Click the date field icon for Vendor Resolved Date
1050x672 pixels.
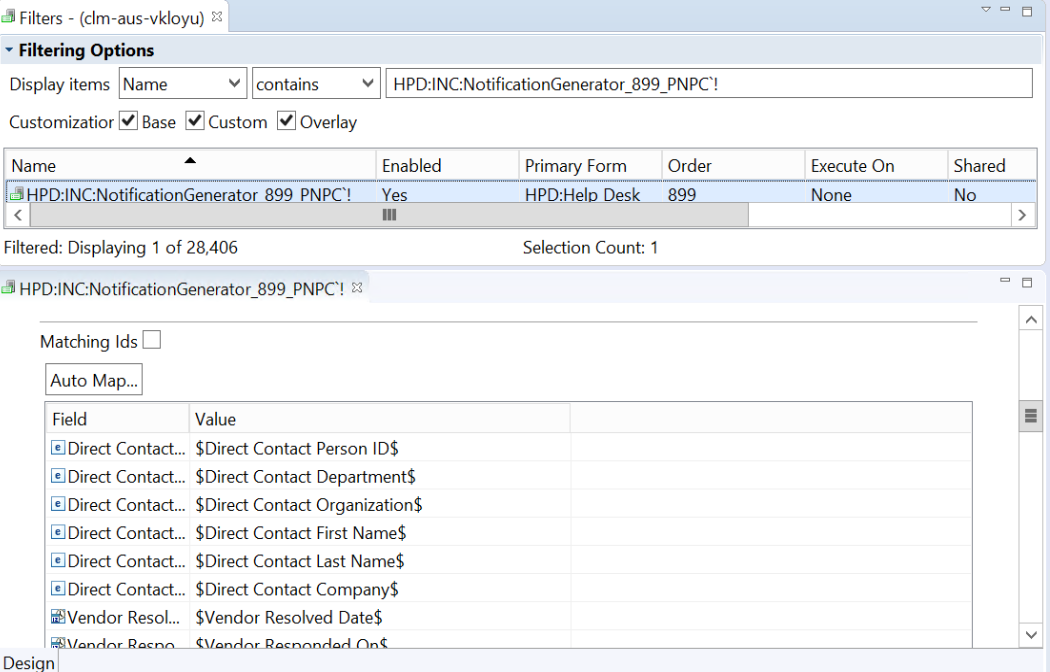[x=58, y=618]
